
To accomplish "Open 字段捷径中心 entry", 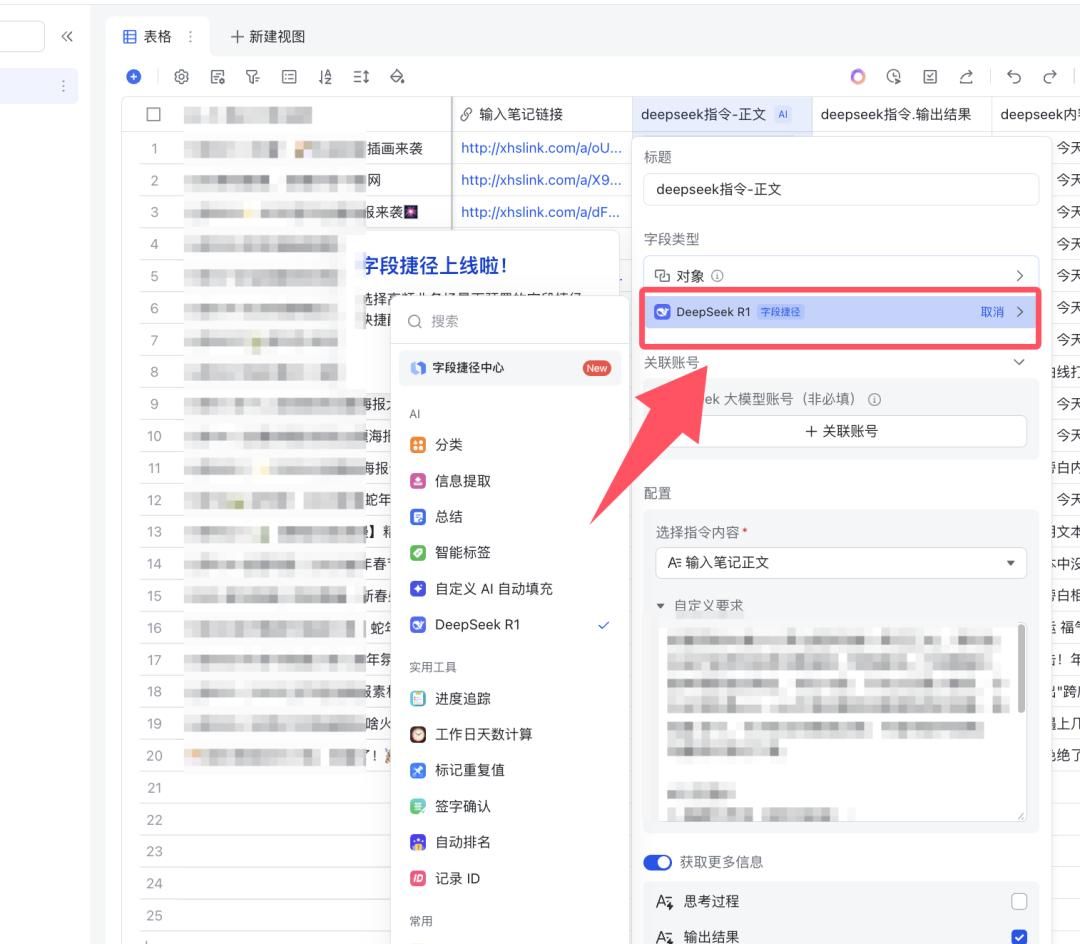I will [x=510, y=368].
